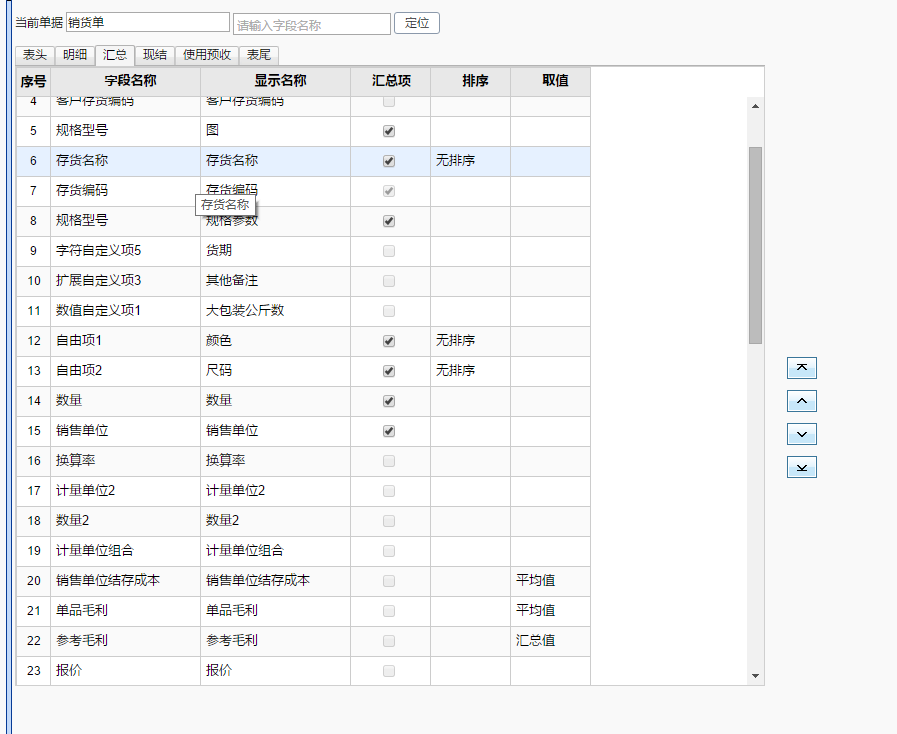897x734 pixels.
Task: Tick the 汇总项 checkbox for 报价
Action: (389, 670)
